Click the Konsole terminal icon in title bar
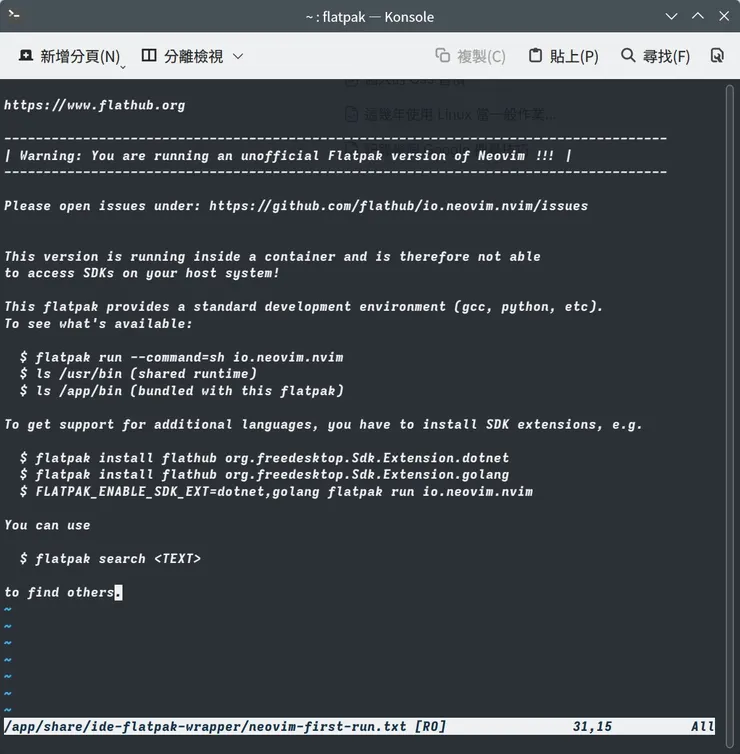Screen dimensions: 740x754 tap(14, 14)
